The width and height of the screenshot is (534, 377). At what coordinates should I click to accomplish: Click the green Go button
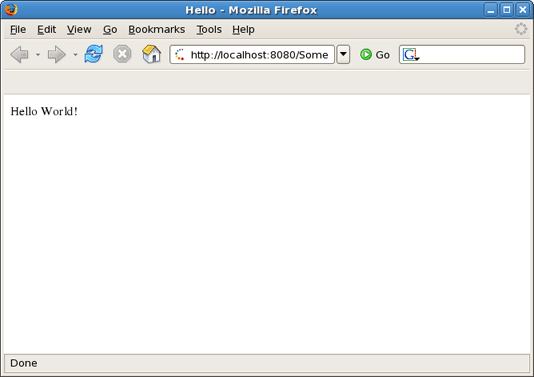click(375, 54)
